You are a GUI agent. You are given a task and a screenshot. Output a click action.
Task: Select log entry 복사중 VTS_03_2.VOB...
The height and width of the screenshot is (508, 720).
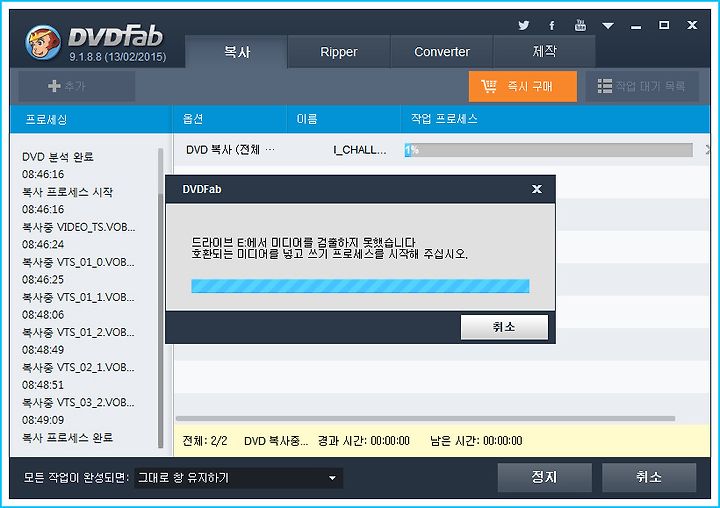(x=79, y=402)
